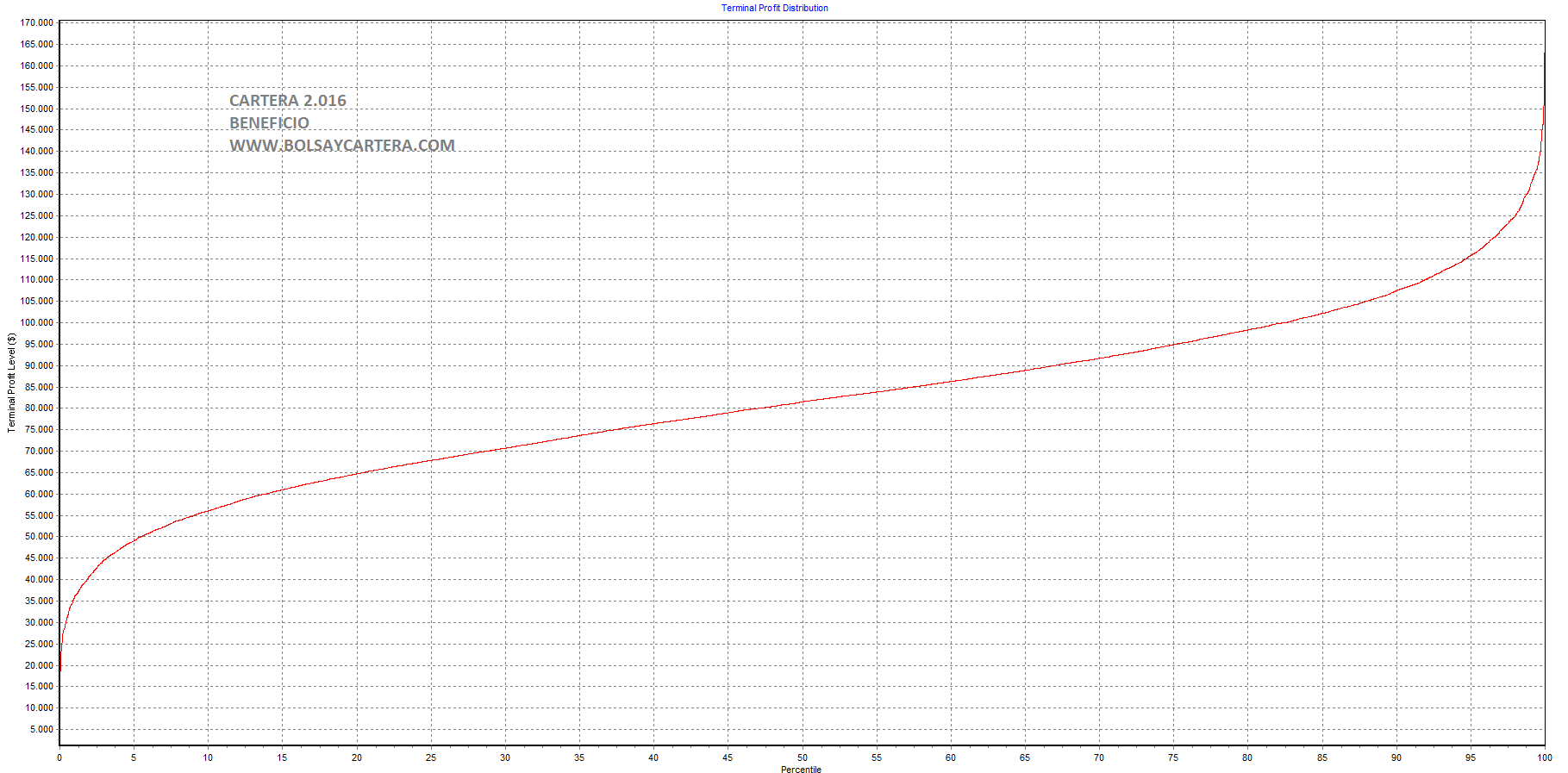
Task: Click the y-axis value 170.000
Action: pos(37,22)
